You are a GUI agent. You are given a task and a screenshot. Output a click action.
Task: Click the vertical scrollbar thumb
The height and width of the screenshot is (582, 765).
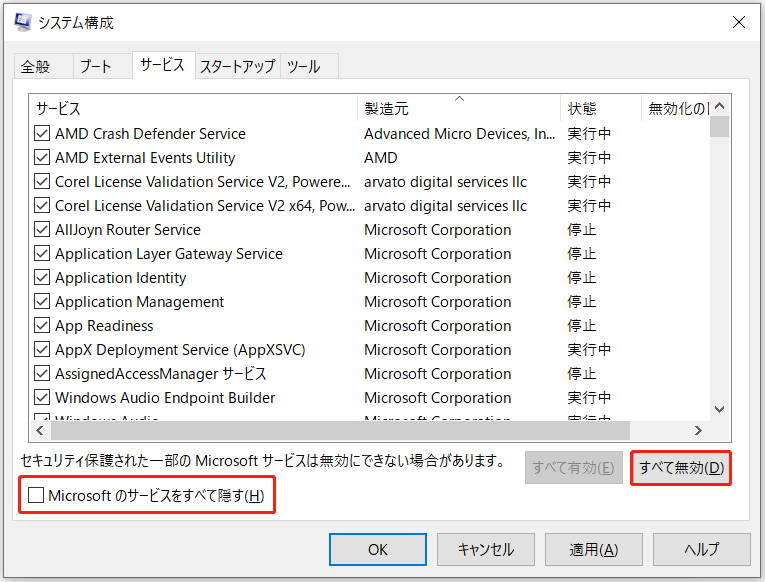[720, 126]
